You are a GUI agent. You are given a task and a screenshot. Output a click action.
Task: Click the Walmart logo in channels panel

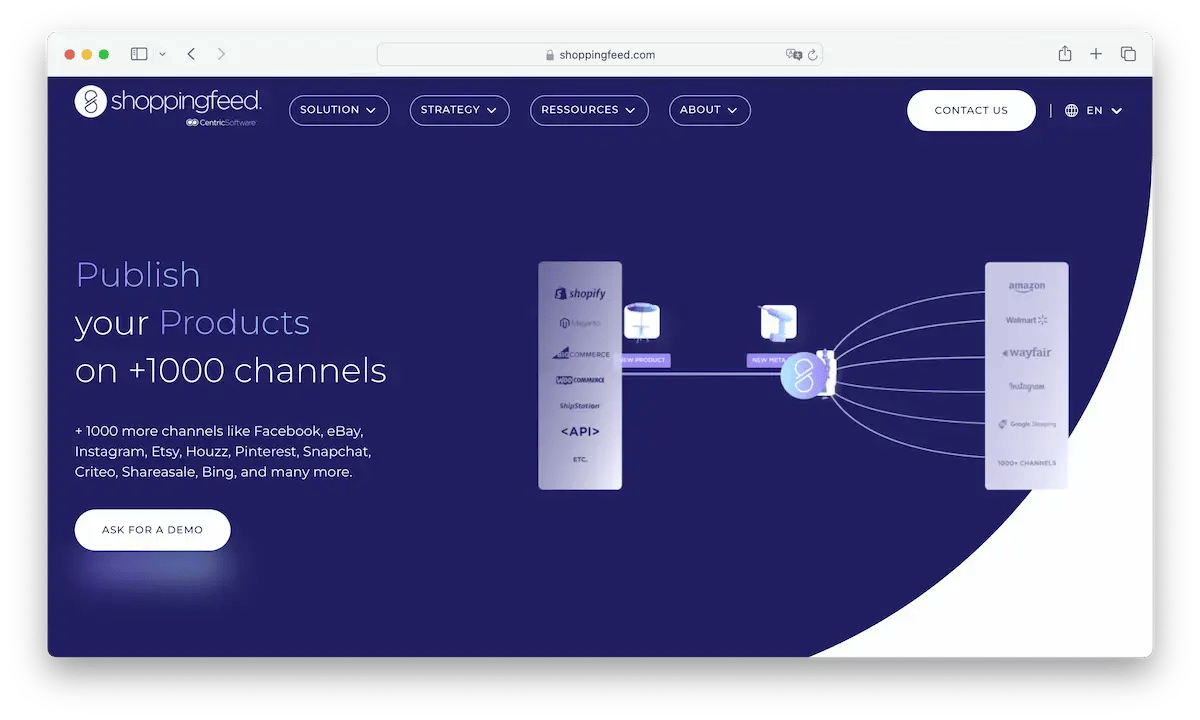[x=1027, y=320]
